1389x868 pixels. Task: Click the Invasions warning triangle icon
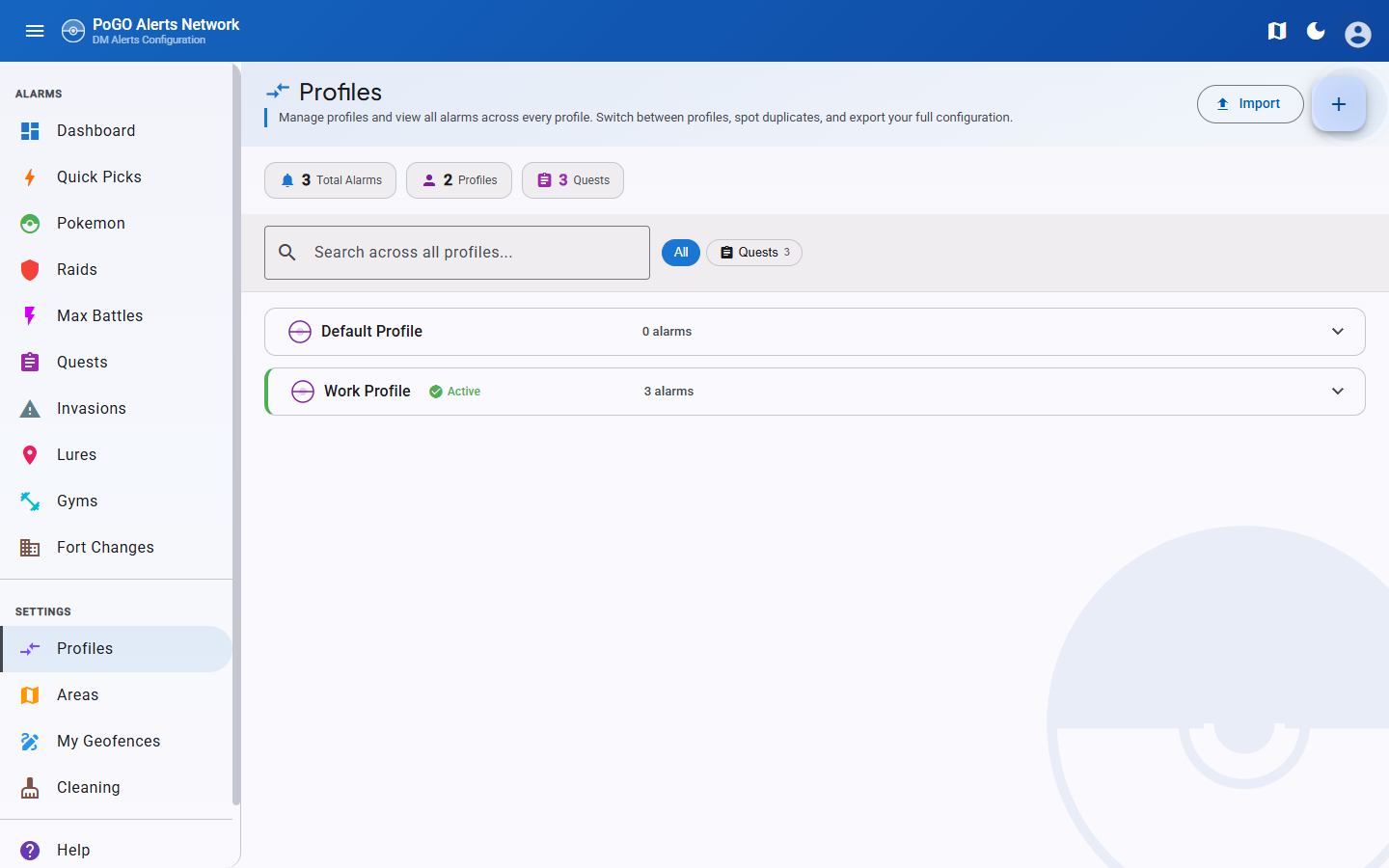(x=30, y=409)
